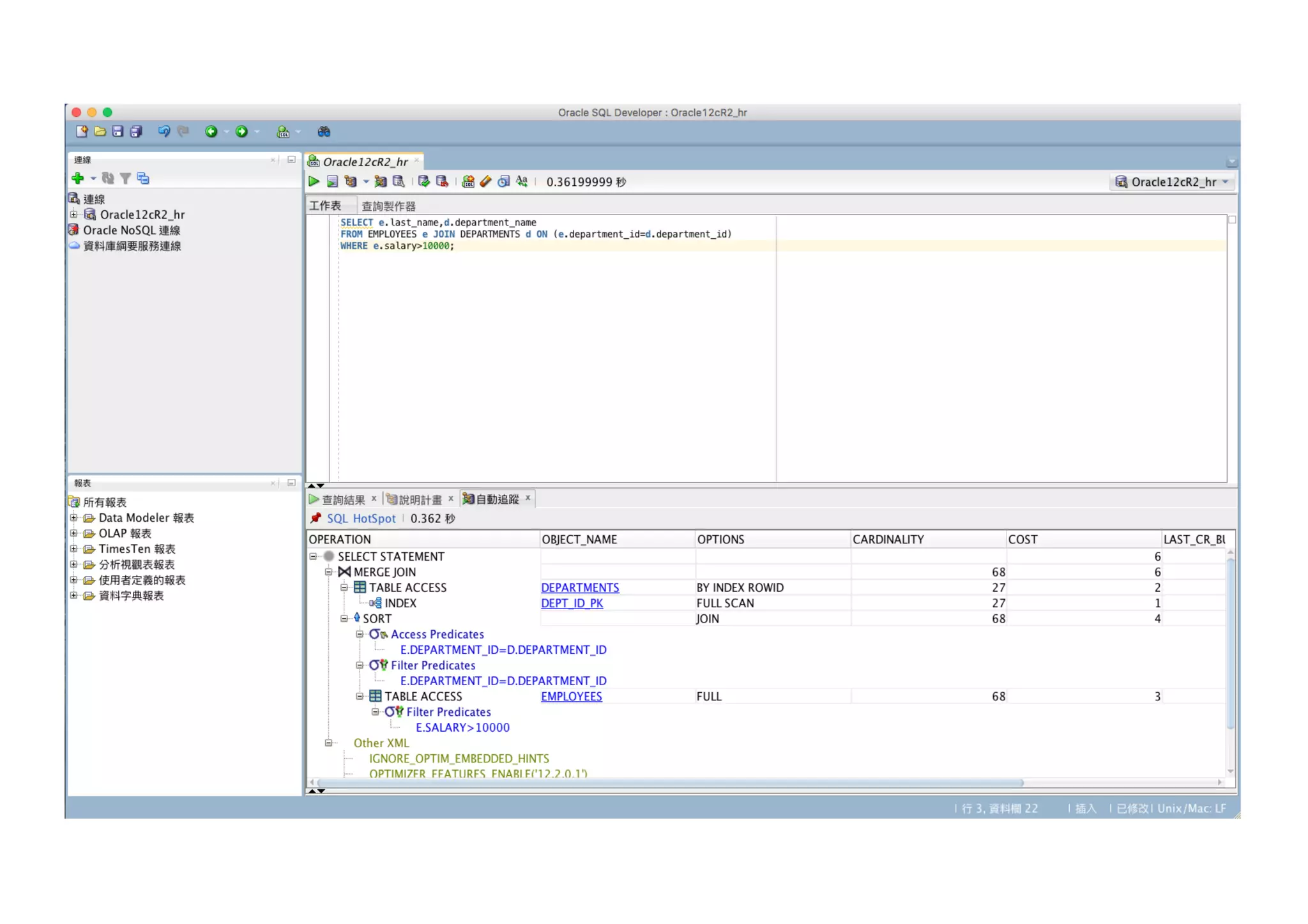Expand the Oracle12cR2_hr connection node
The image size is (1308, 924).
coord(73,215)
